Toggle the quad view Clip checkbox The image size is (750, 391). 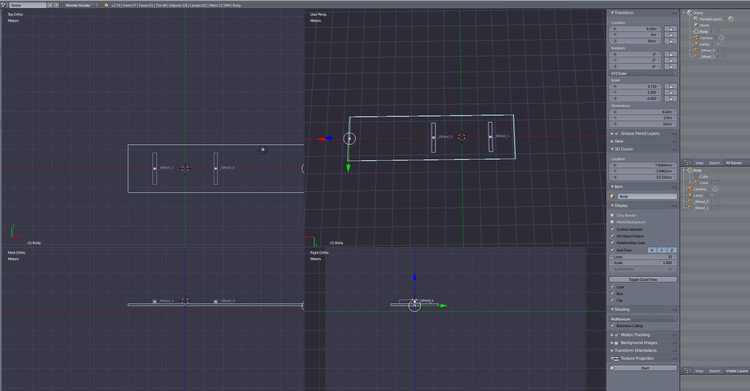pyautogui.click(x=612, y=301)
